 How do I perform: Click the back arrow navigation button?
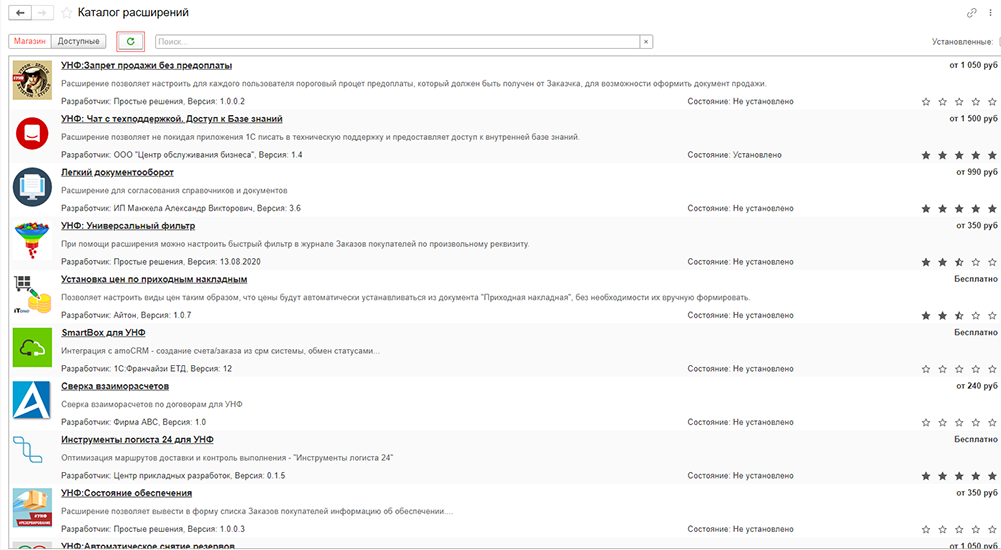21,13
